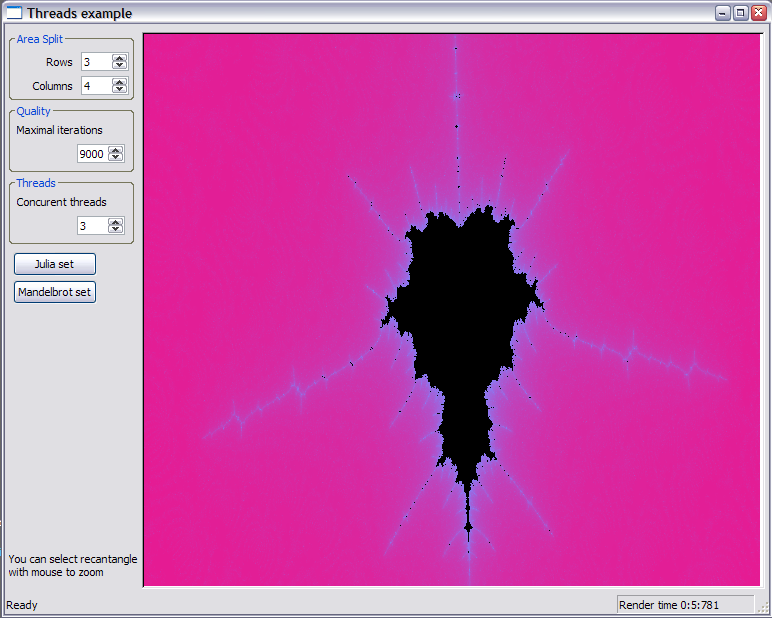
Task: Click the window resize grip corner
Action: pos(763,608)
